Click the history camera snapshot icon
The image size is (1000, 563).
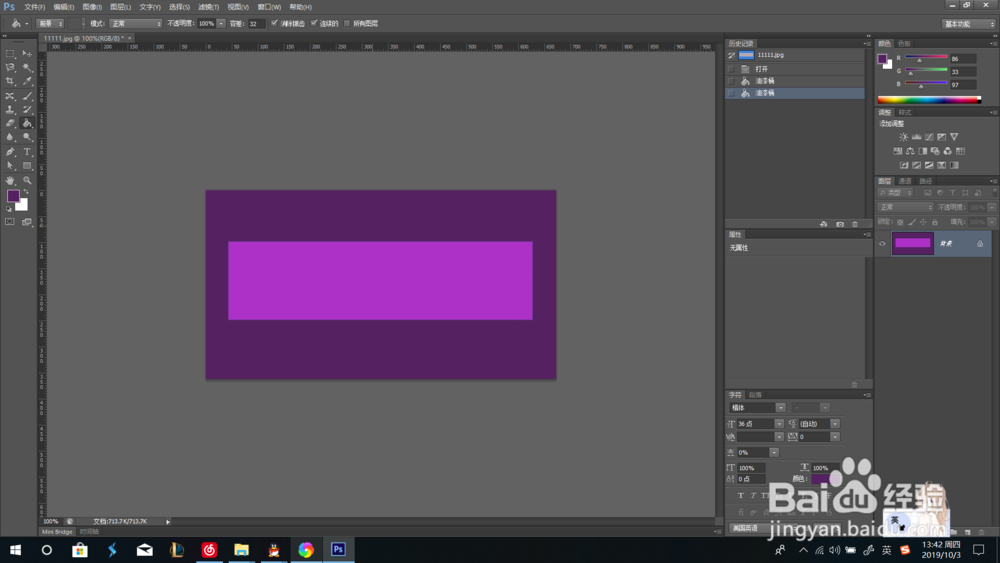840,224
